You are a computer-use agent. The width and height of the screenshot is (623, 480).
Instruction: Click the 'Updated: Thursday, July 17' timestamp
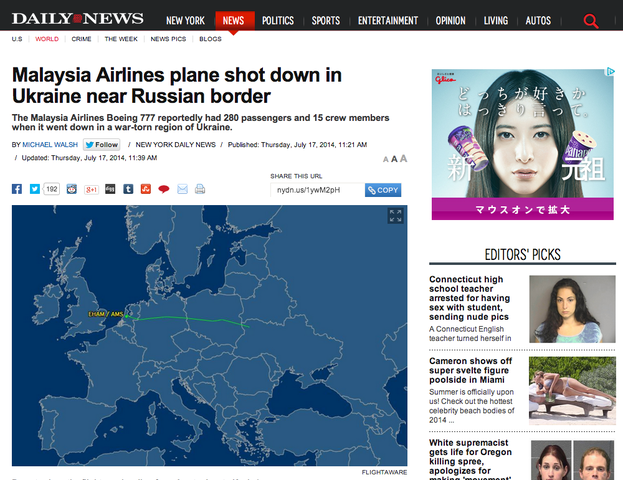89,158
